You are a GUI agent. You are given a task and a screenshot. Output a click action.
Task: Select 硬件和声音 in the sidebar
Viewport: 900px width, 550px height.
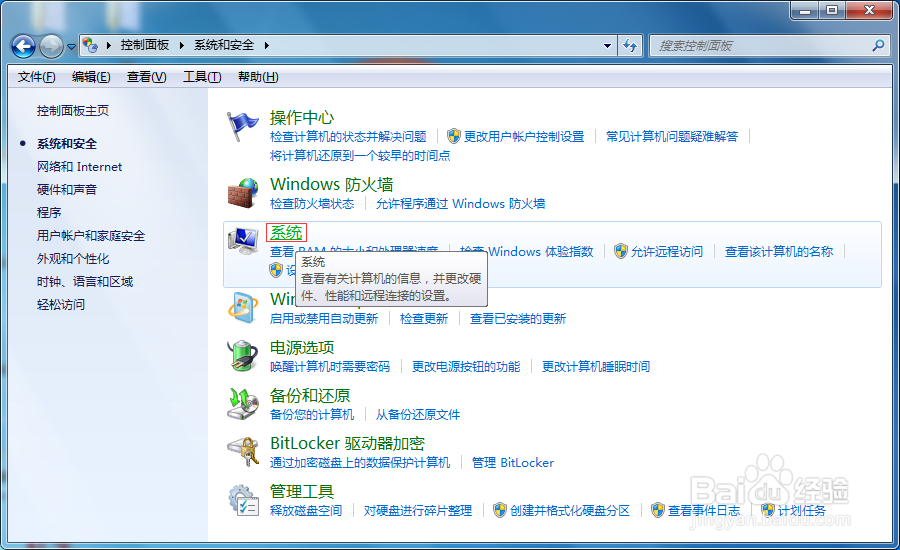(67, 190)
